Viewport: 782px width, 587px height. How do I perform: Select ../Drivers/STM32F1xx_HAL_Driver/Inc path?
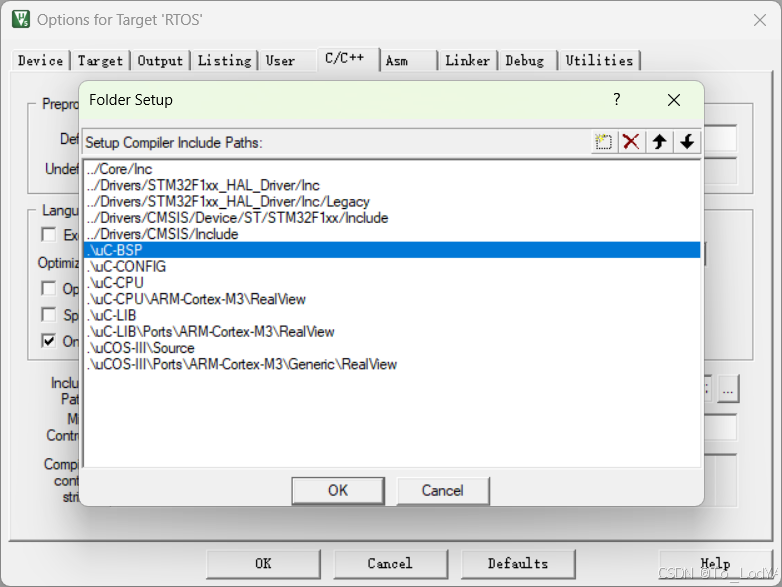coord(392,186)
